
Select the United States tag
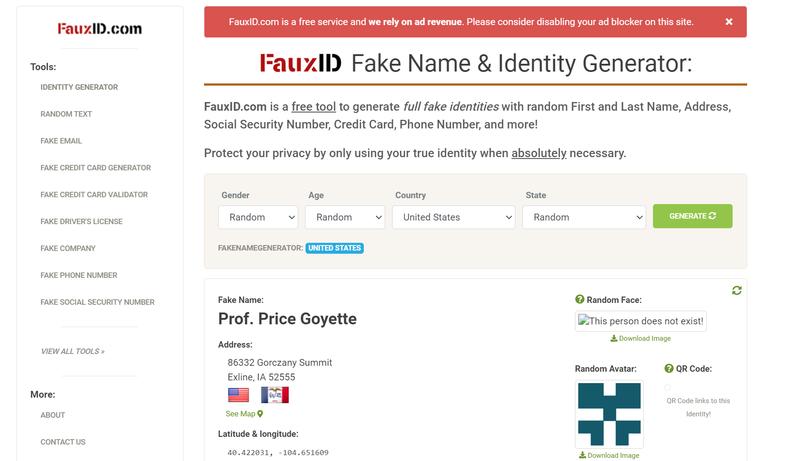[x=335, y=248]
